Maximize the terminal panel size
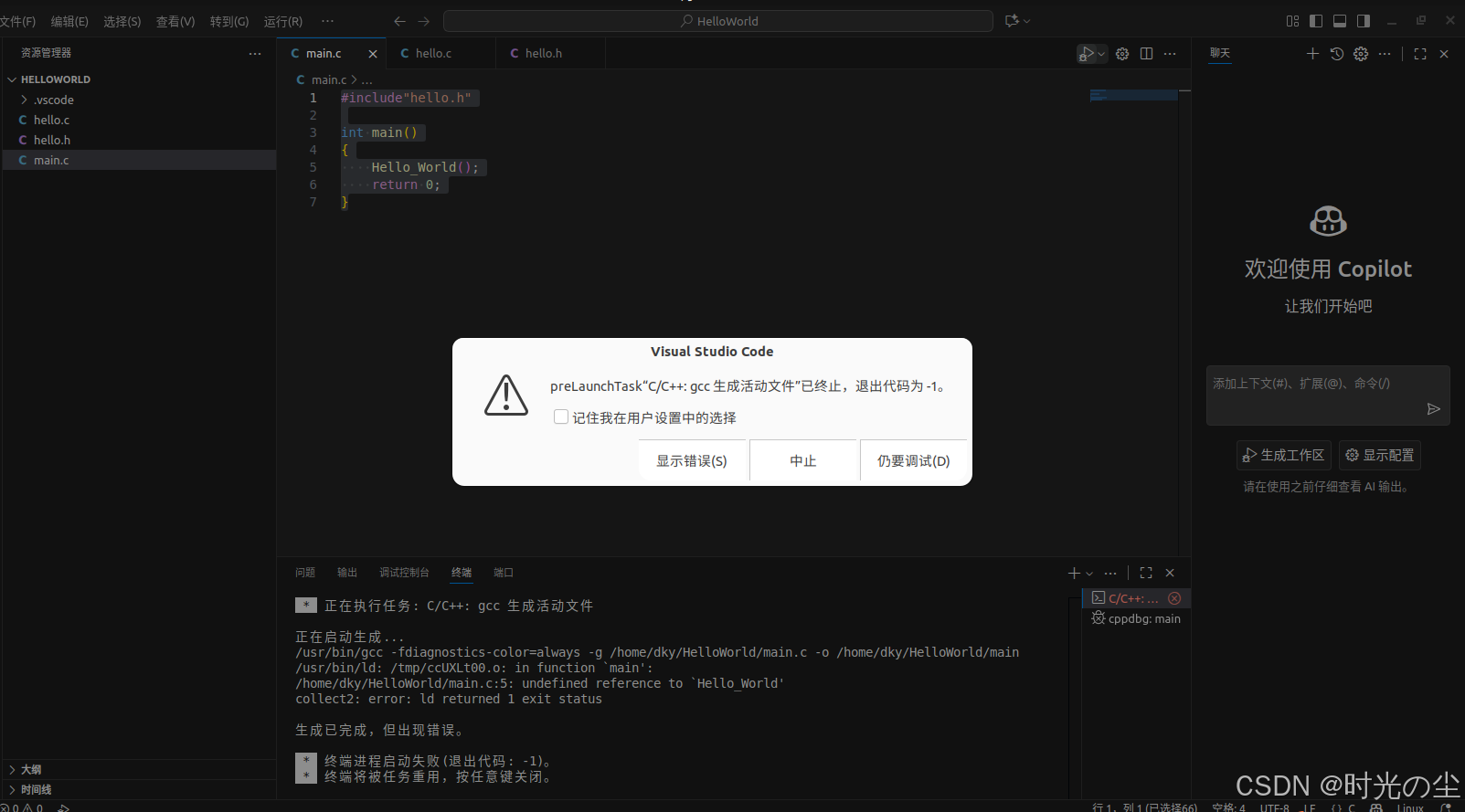Viewport: 1465px width, 812px height. (x=1146, y=573)
